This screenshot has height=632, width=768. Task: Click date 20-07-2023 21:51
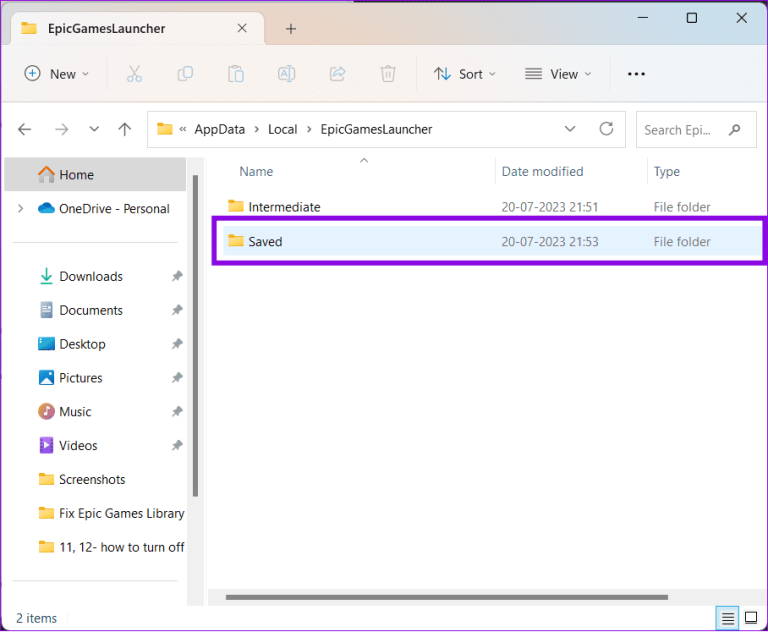[x=550, y=207]
